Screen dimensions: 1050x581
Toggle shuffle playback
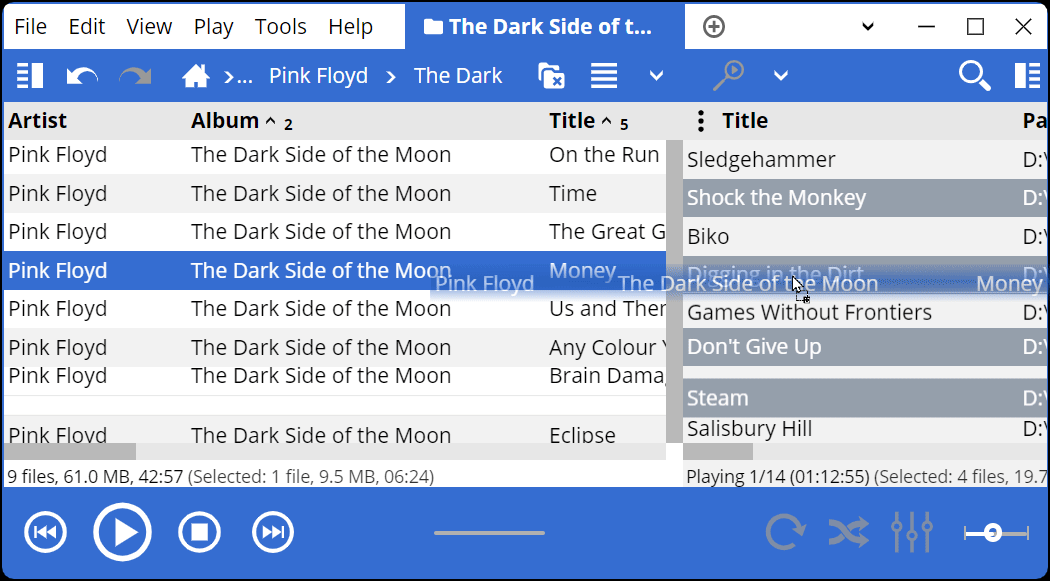[848, 533]
